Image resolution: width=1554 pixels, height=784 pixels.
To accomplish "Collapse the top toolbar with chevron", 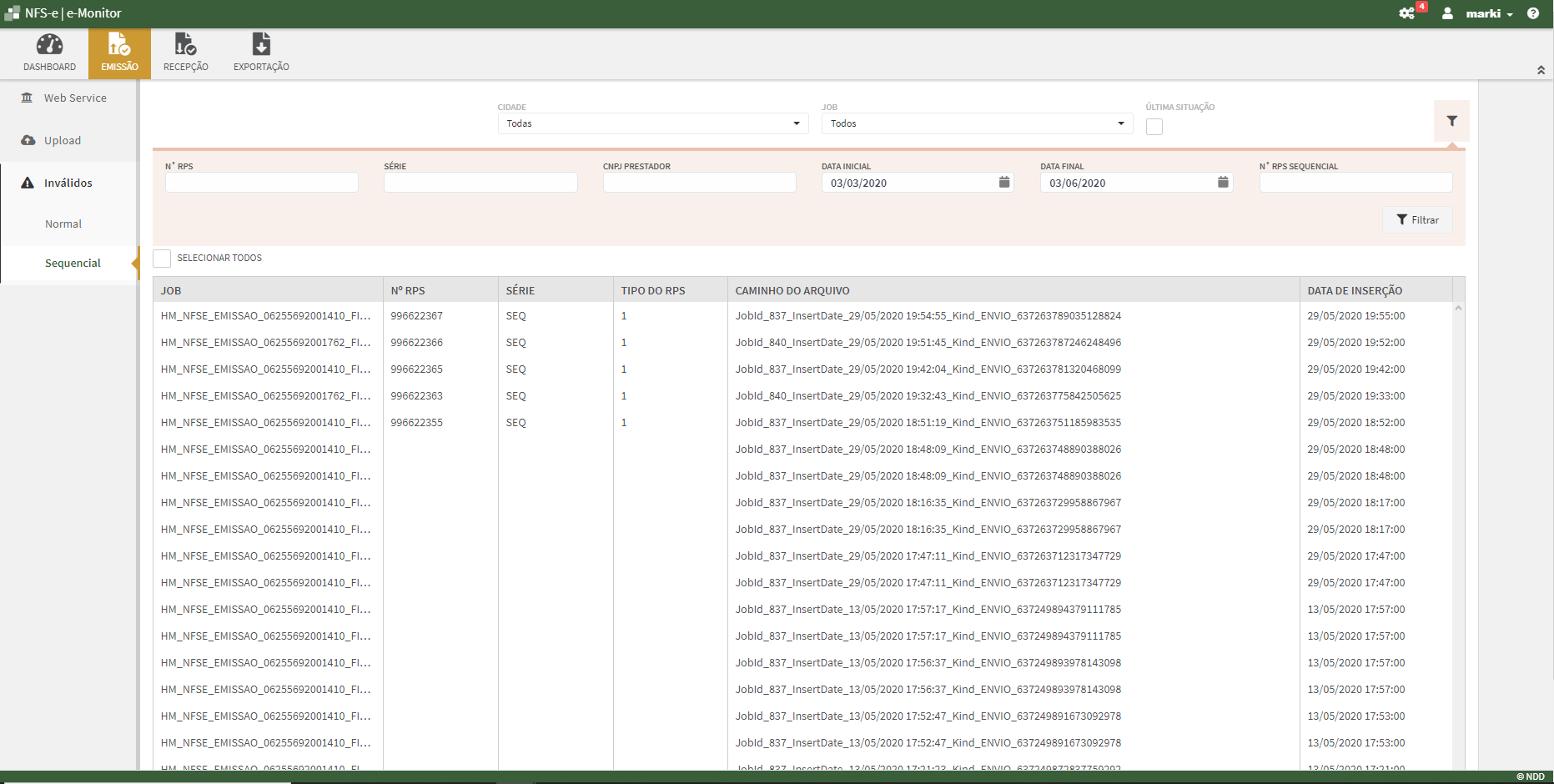I will point(1541,70).
